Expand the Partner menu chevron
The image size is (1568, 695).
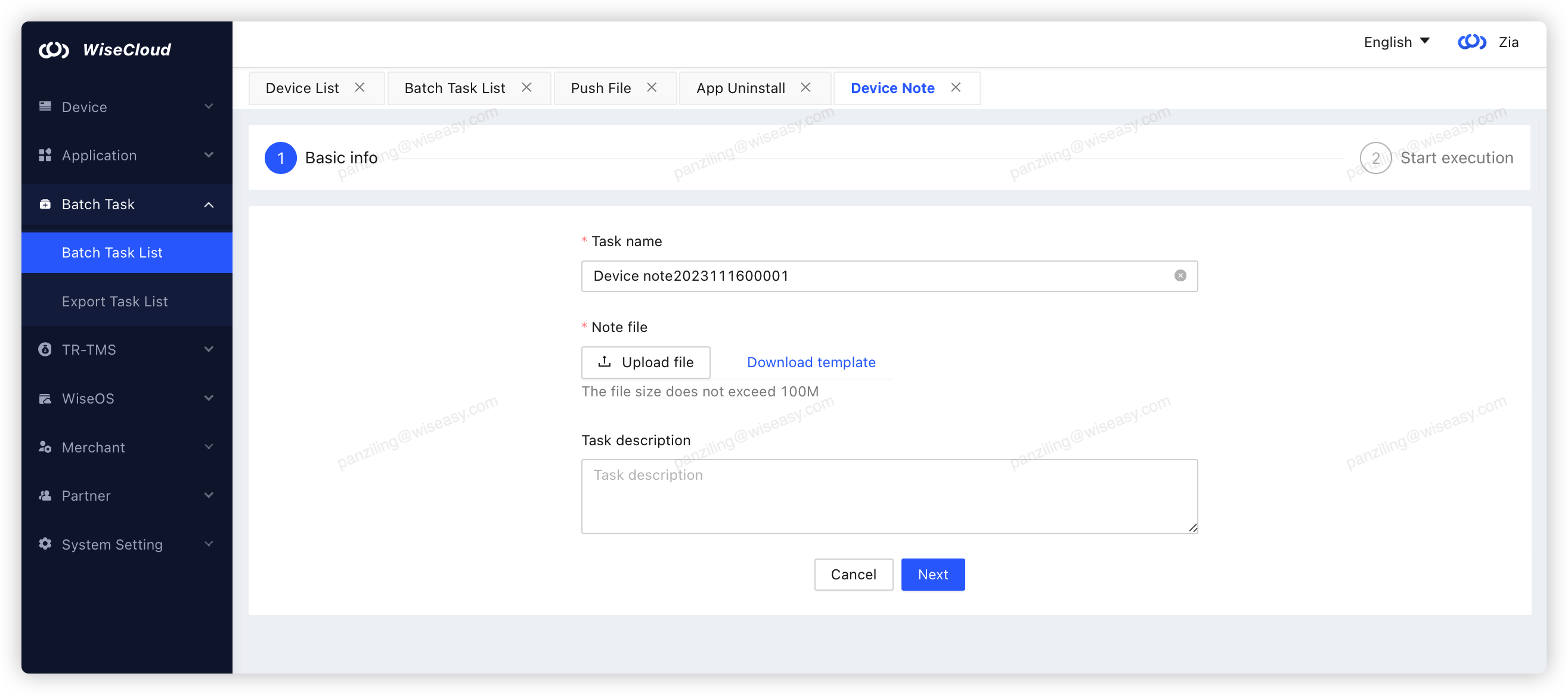coord(209,495)
